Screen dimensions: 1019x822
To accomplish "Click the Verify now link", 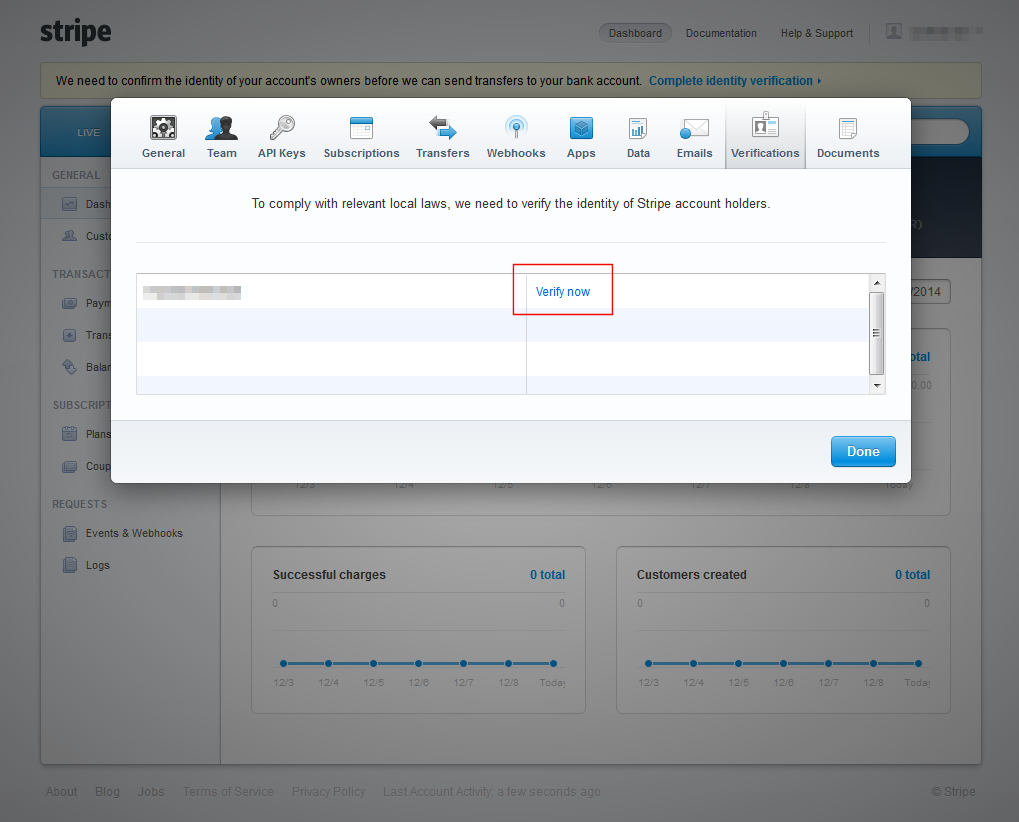I will (x=563, y=292).
